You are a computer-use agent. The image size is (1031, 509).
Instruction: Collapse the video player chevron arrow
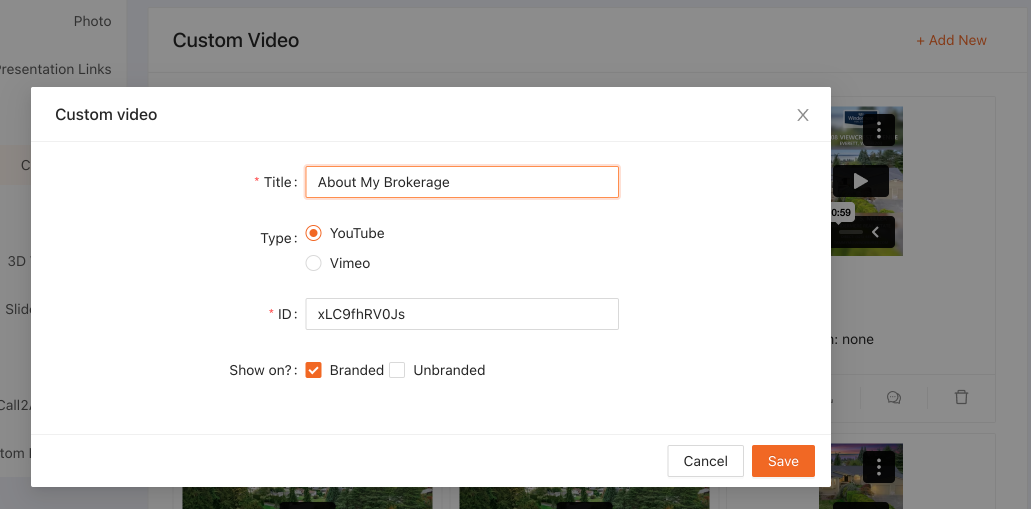coord(875,232)
